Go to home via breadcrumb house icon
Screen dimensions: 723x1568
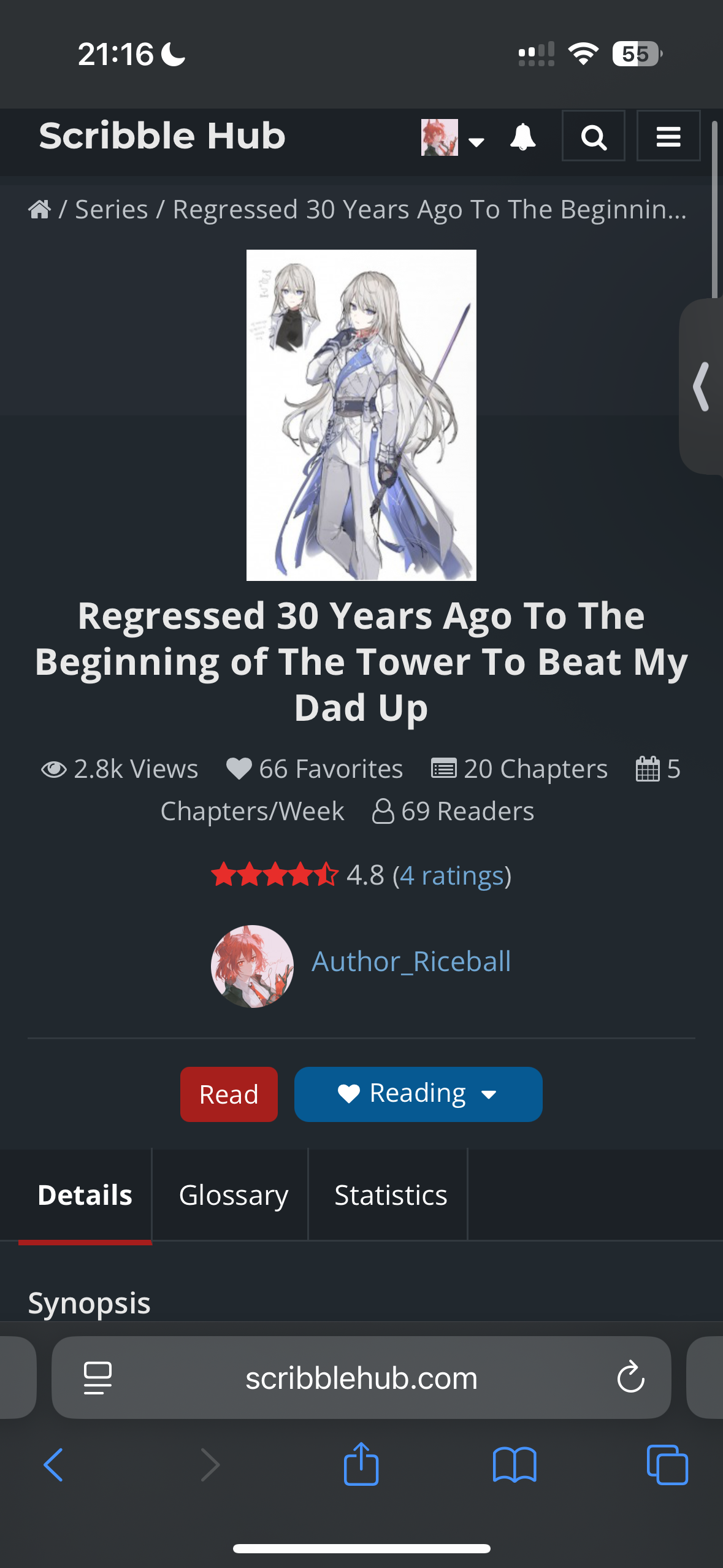pyautogui.click(x=40, y=209)
